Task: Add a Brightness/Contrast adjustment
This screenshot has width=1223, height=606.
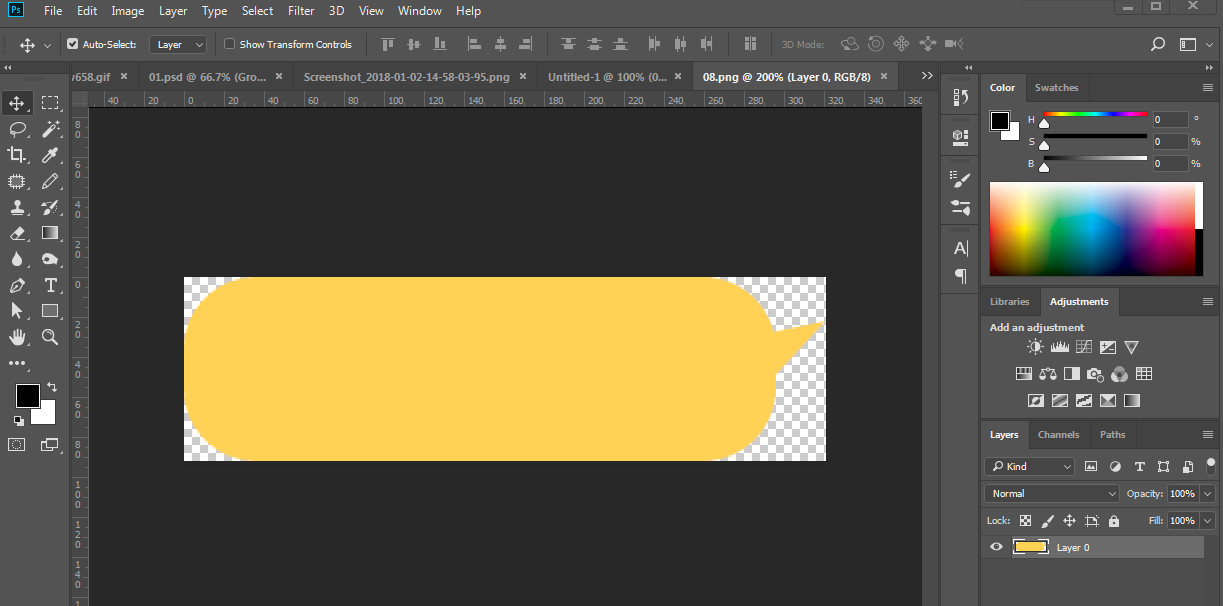Action: (1035, 347)
